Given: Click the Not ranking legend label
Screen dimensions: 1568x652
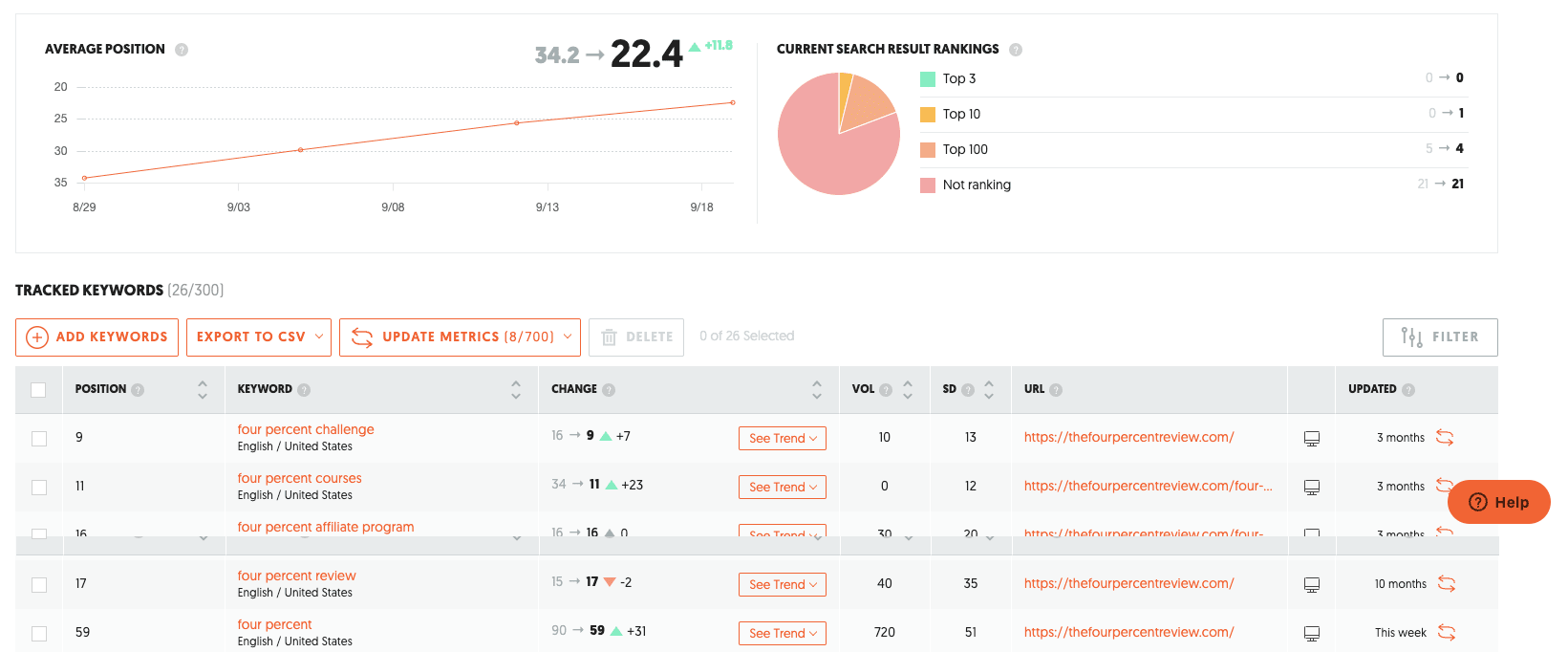Looking at the screenshot, I should (x=977, y=185).
